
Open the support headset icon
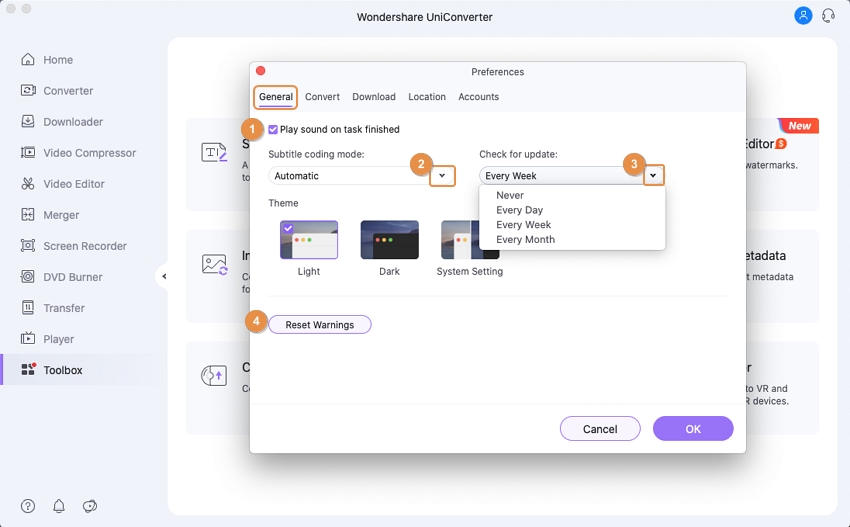click(828, 16)
